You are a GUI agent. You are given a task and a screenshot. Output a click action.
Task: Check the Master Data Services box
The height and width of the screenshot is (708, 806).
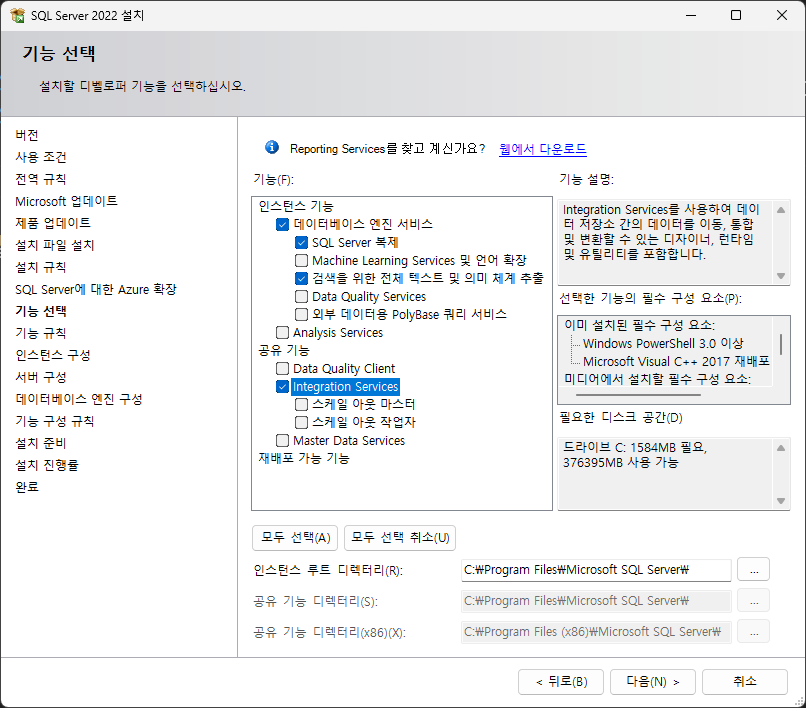[x=282, y=441]
